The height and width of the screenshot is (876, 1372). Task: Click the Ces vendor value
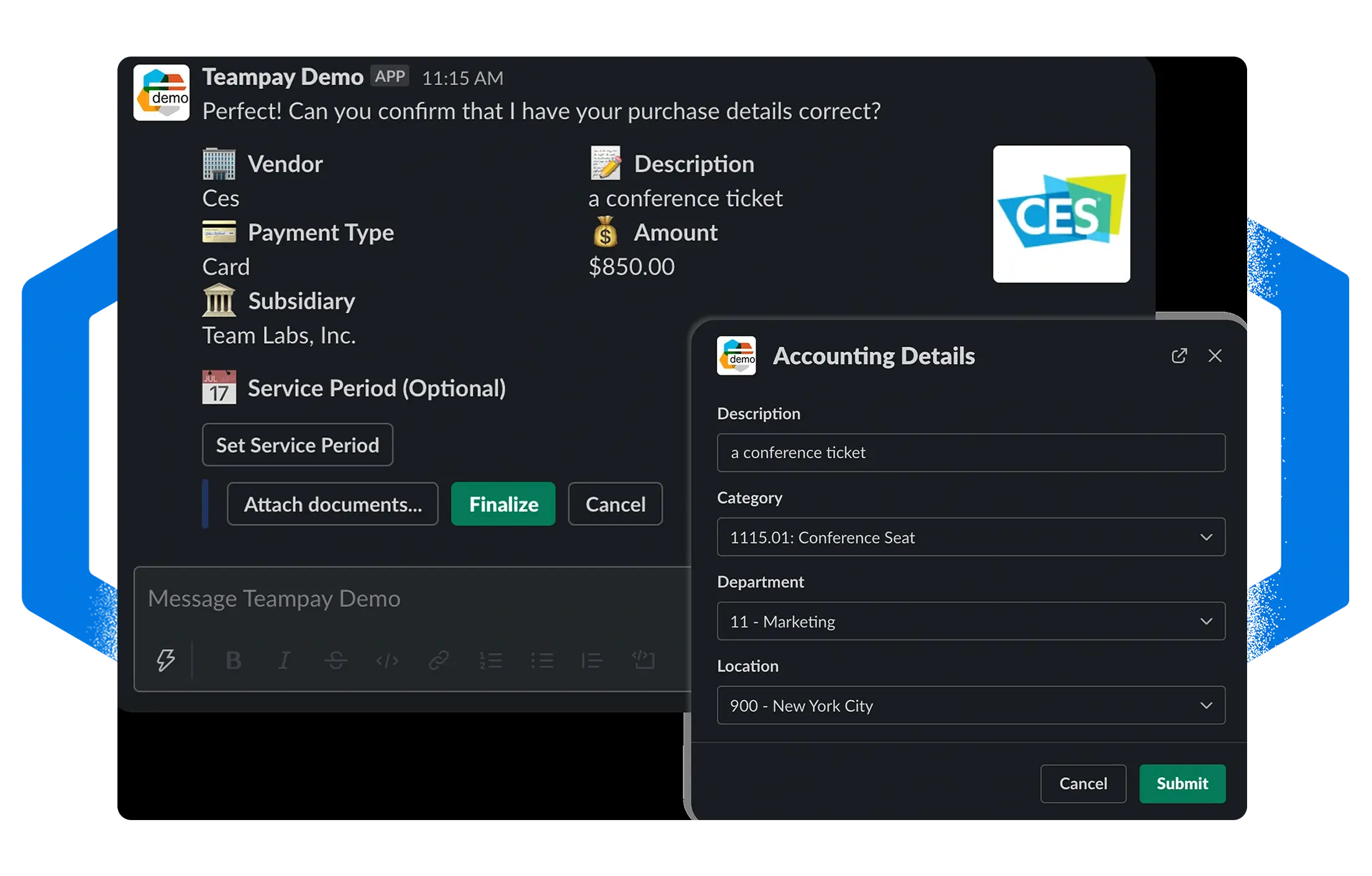click(221, 199)
